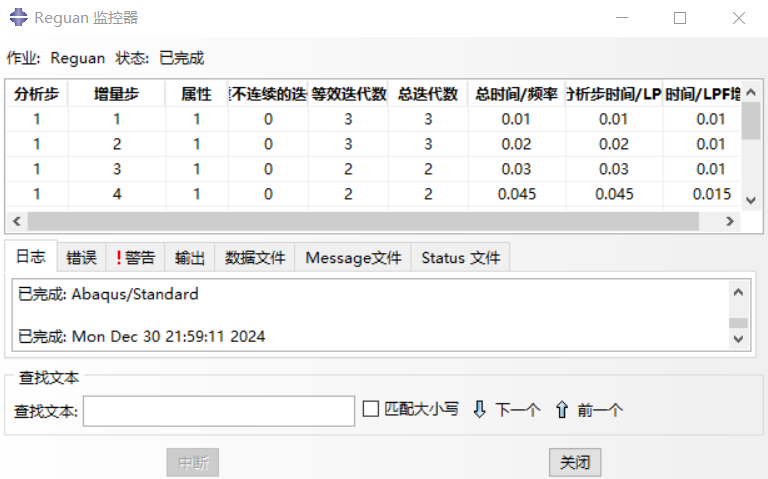Focus the 查找文本 input field

click(x=219, y=411)
